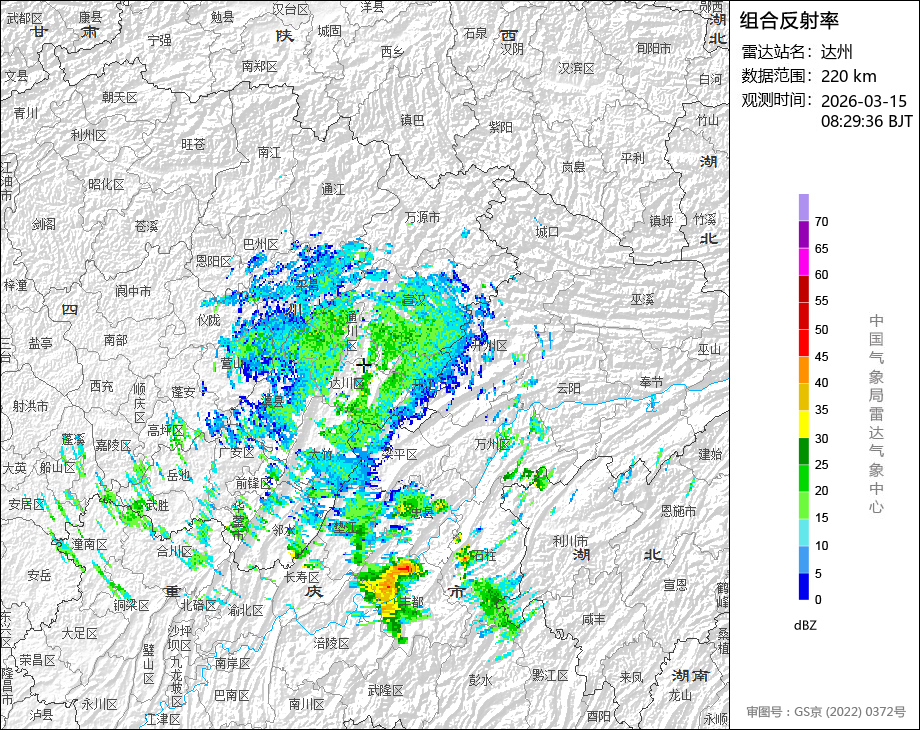Viewport: 920px width, 730px height.
Task: Click the '黔江区' map label
Action: click(x=550, y=675)
